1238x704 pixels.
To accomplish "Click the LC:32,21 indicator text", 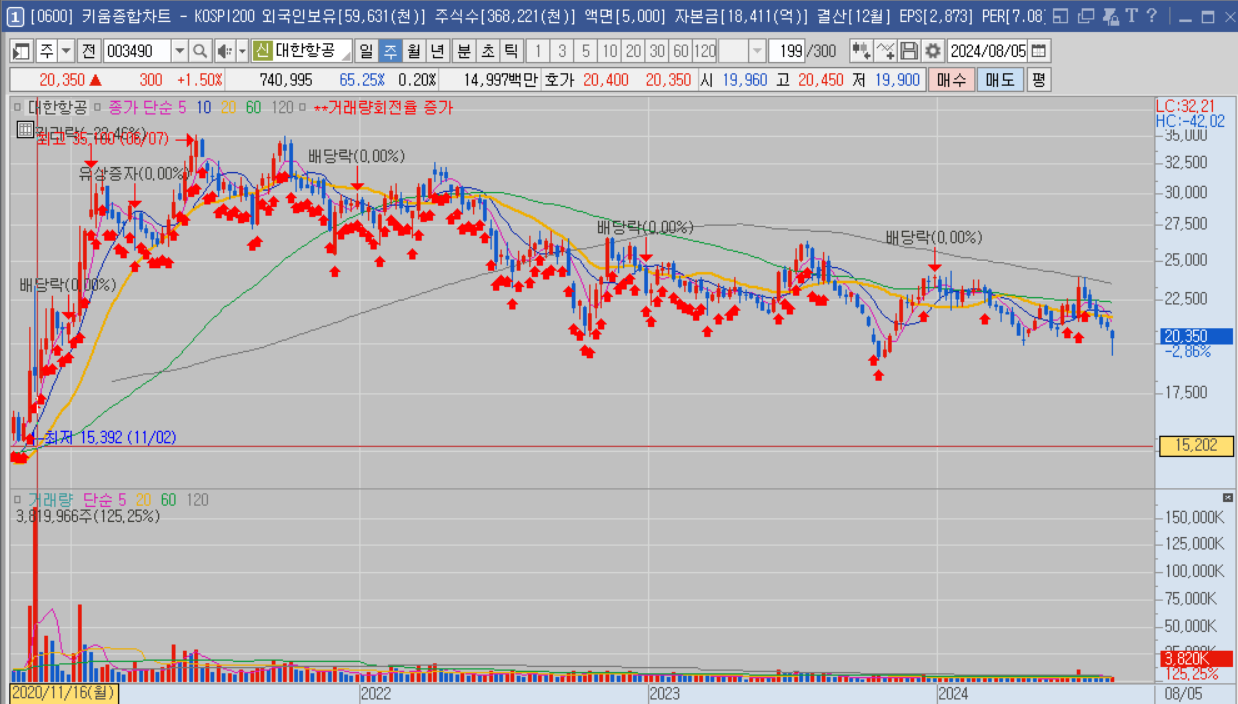I will (1186, 106).
